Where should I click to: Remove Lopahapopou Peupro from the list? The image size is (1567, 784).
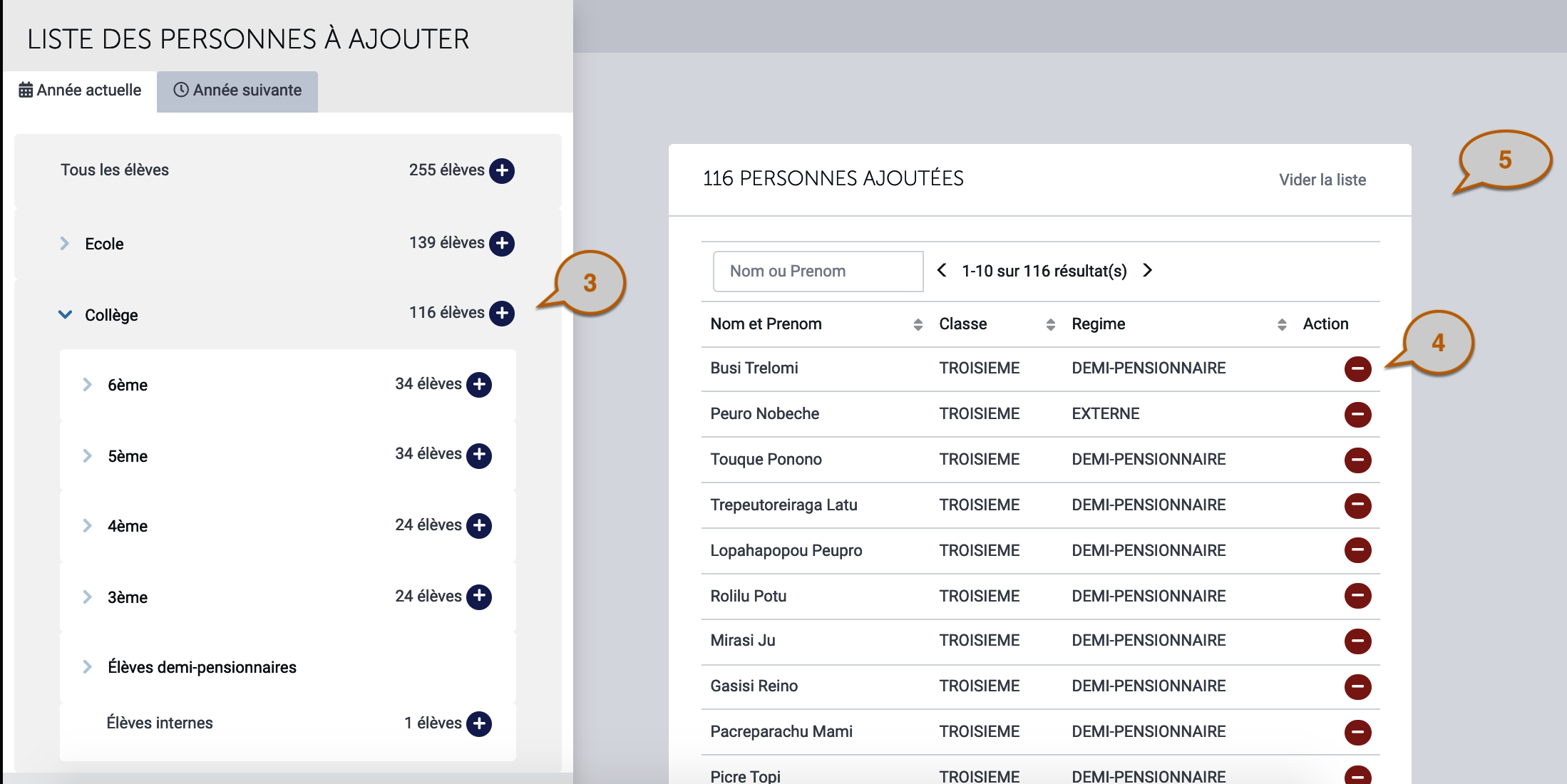(x=1357, y=550)
